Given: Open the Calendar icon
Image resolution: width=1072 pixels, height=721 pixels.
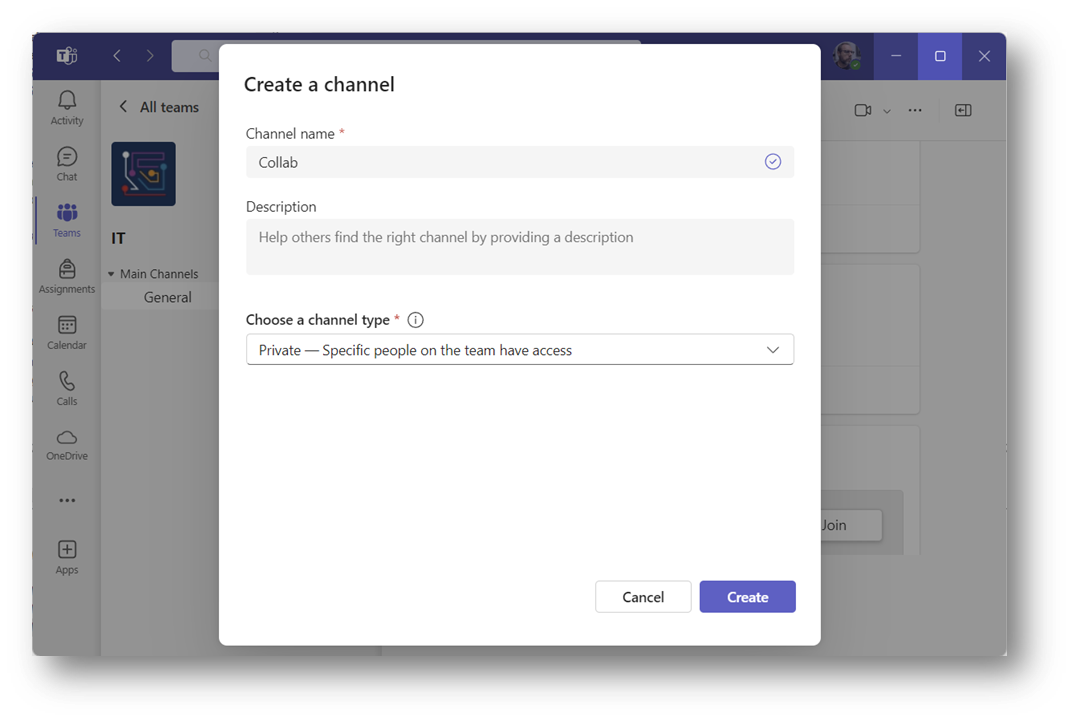Looking at the screenshot, I should tap(67, 325).
